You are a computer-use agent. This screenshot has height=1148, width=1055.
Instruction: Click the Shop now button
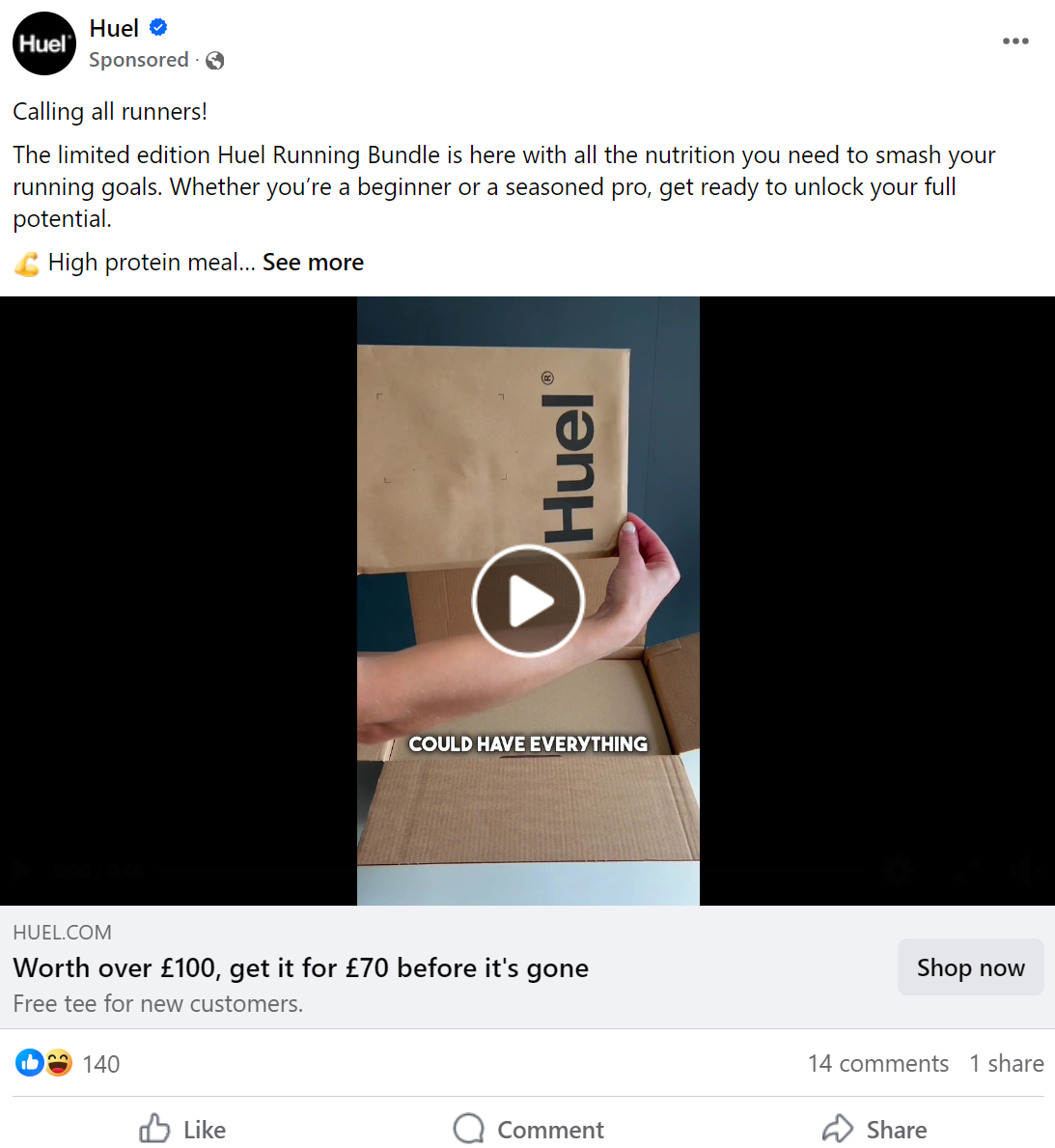pyautogui.click(x=971, y=967)
